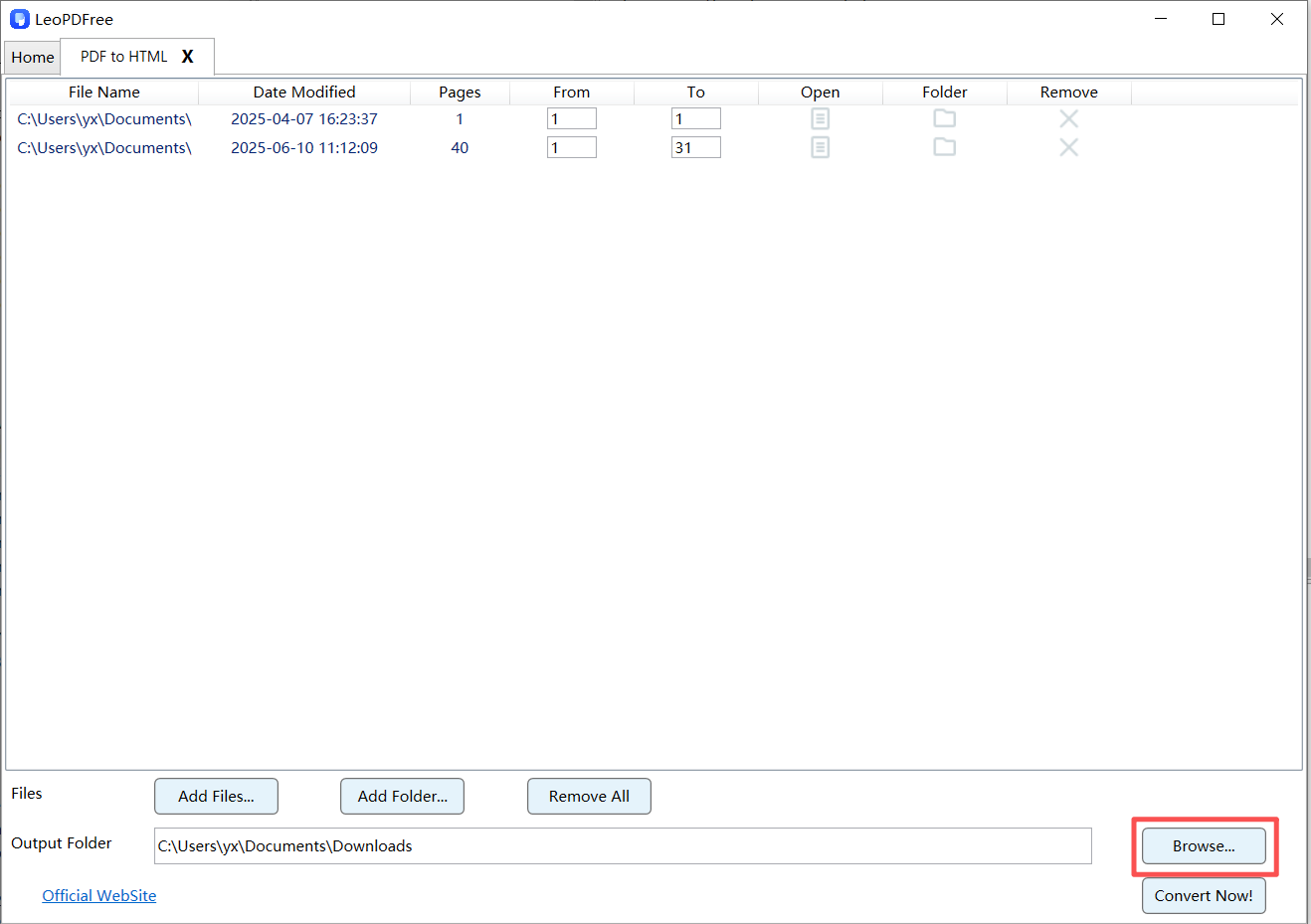Visit the Official WebSite link
1311x924 pixels.
[98, 895]
